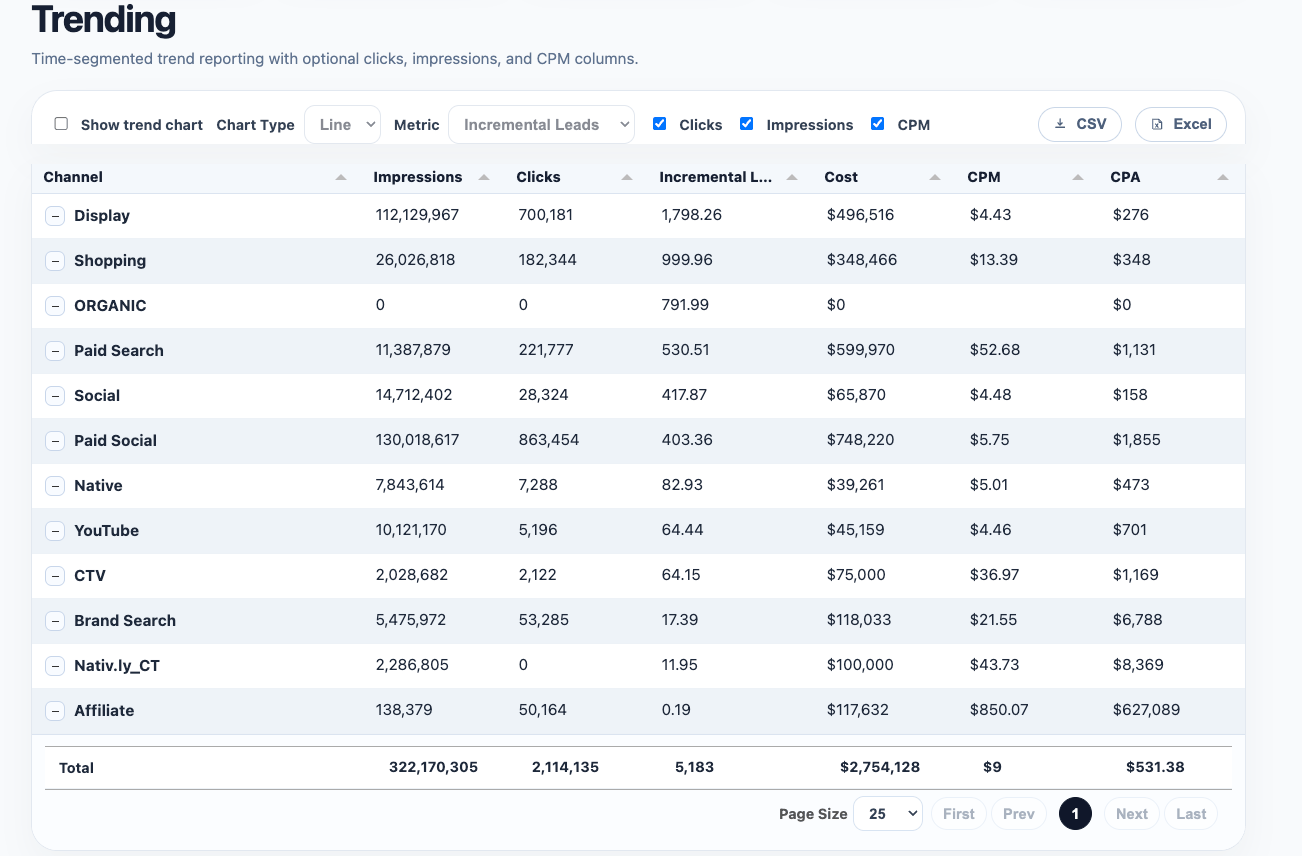
Task: Uncheck the Clicks column checkbox
Action: 659,124
